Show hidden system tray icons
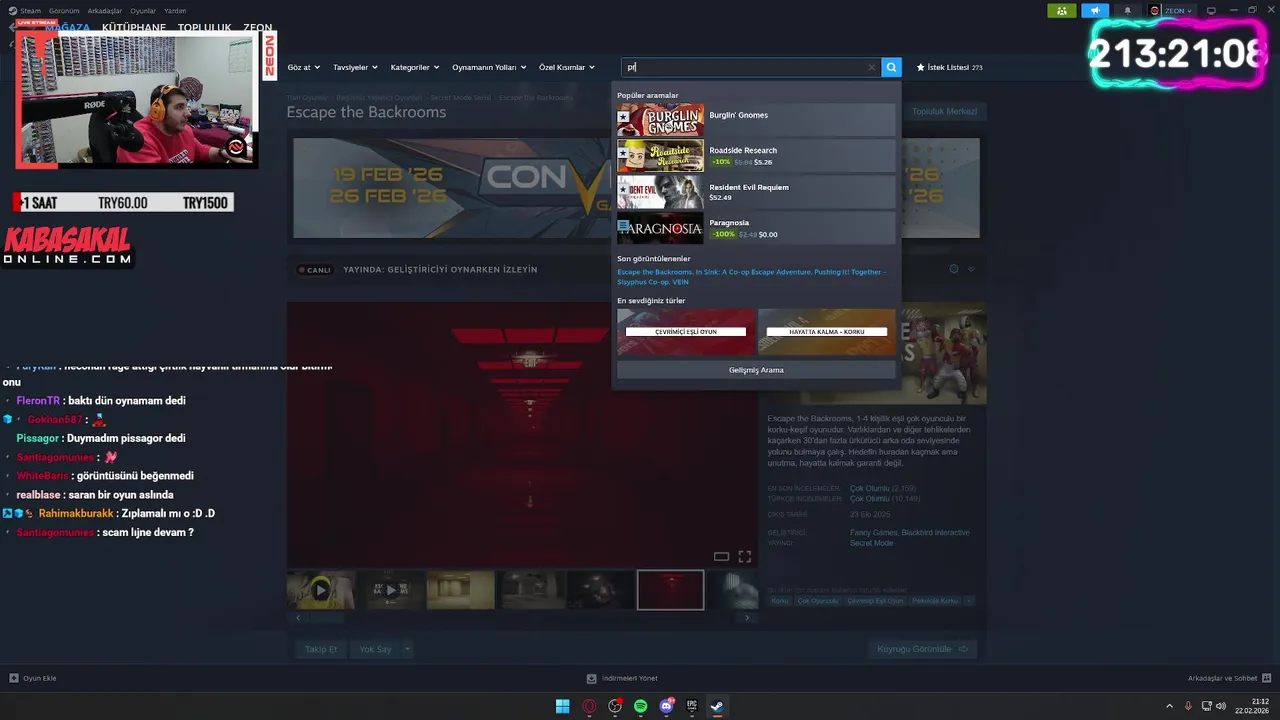Viewport: 1280px width, 720px height. (1170, 706)
